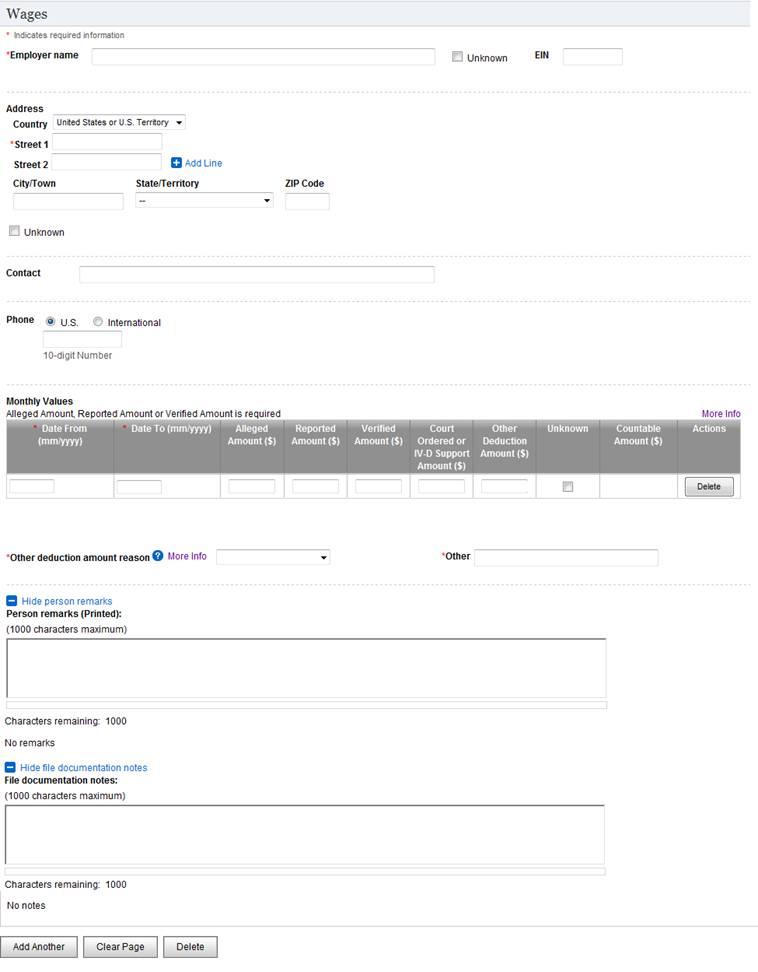Click the blue plus Add Line icon
The image size is (758, 972).
click(176, 163)
